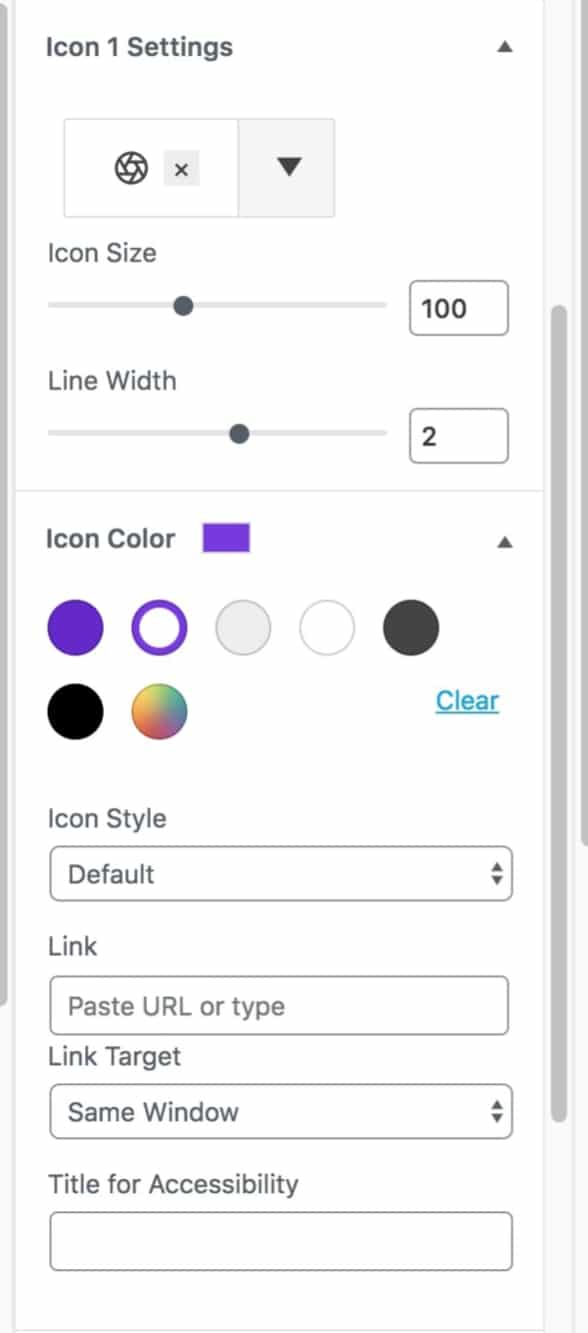Remove the selected icon using the x
This screenshot has width=588, height=1333.
[181, 169]
